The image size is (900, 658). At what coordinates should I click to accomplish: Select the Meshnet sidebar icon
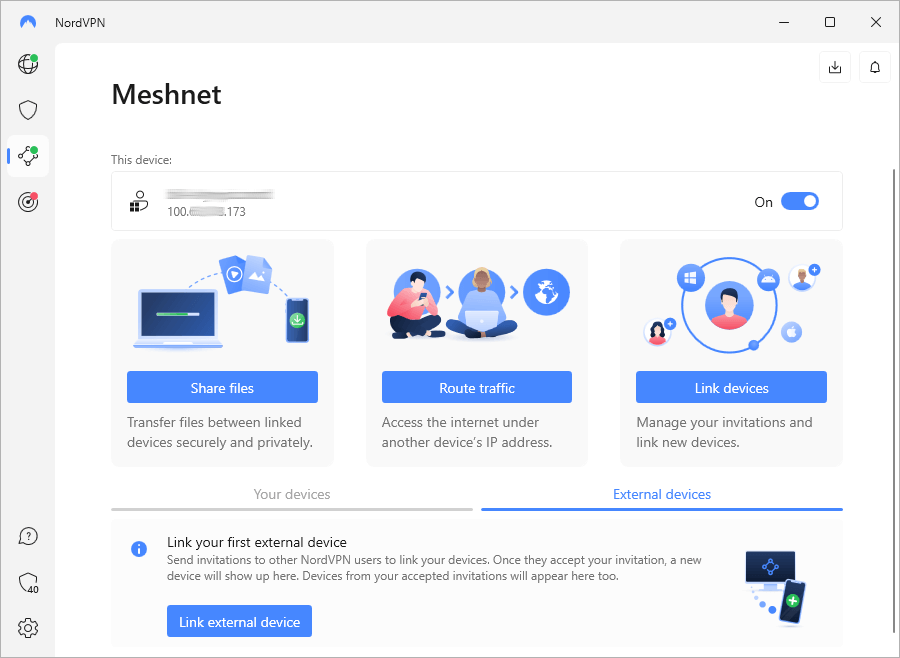click(x=28, y=156)
